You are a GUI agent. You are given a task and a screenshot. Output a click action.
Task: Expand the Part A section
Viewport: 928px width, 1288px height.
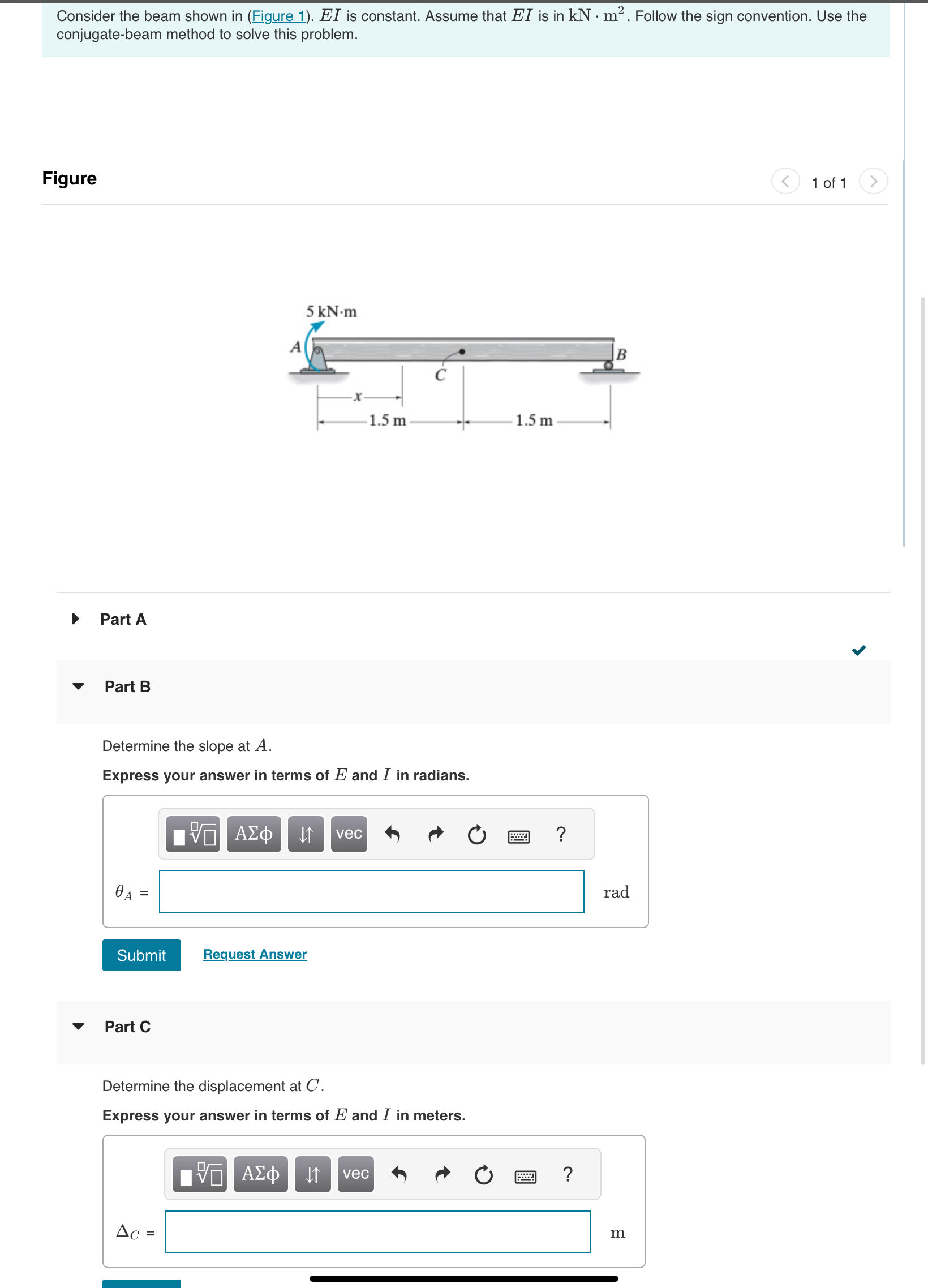pyautogui.click(x=75, y=619)
